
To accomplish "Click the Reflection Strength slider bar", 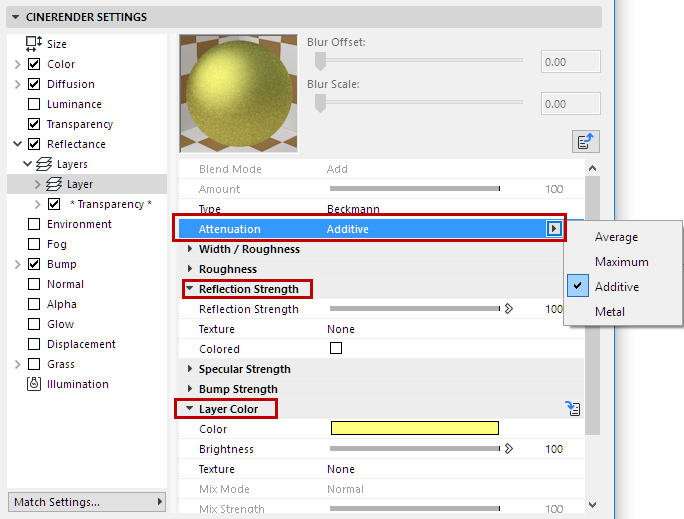I will [415, 308].
